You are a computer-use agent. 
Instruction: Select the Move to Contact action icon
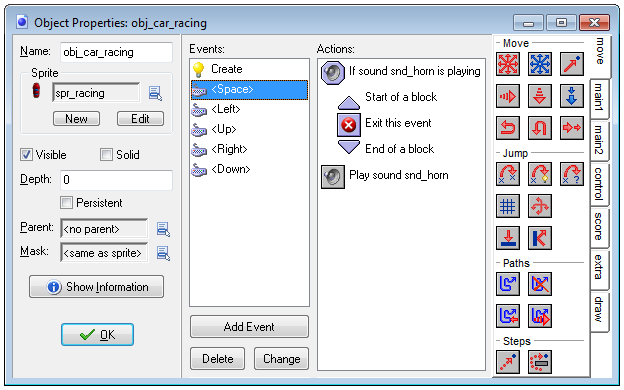[x=508, y=238]
